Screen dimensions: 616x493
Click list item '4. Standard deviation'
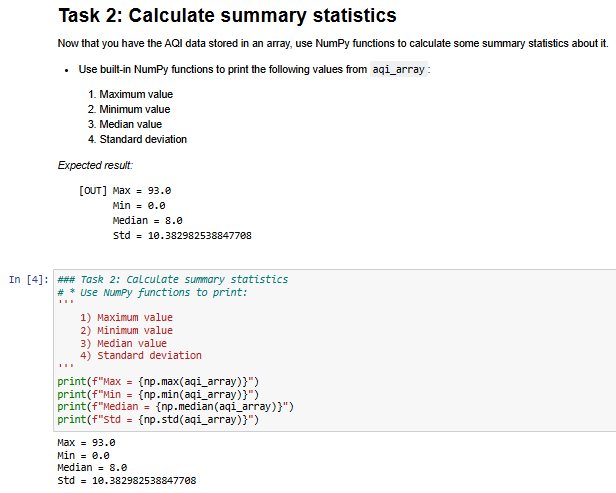(x=138, y=139)
